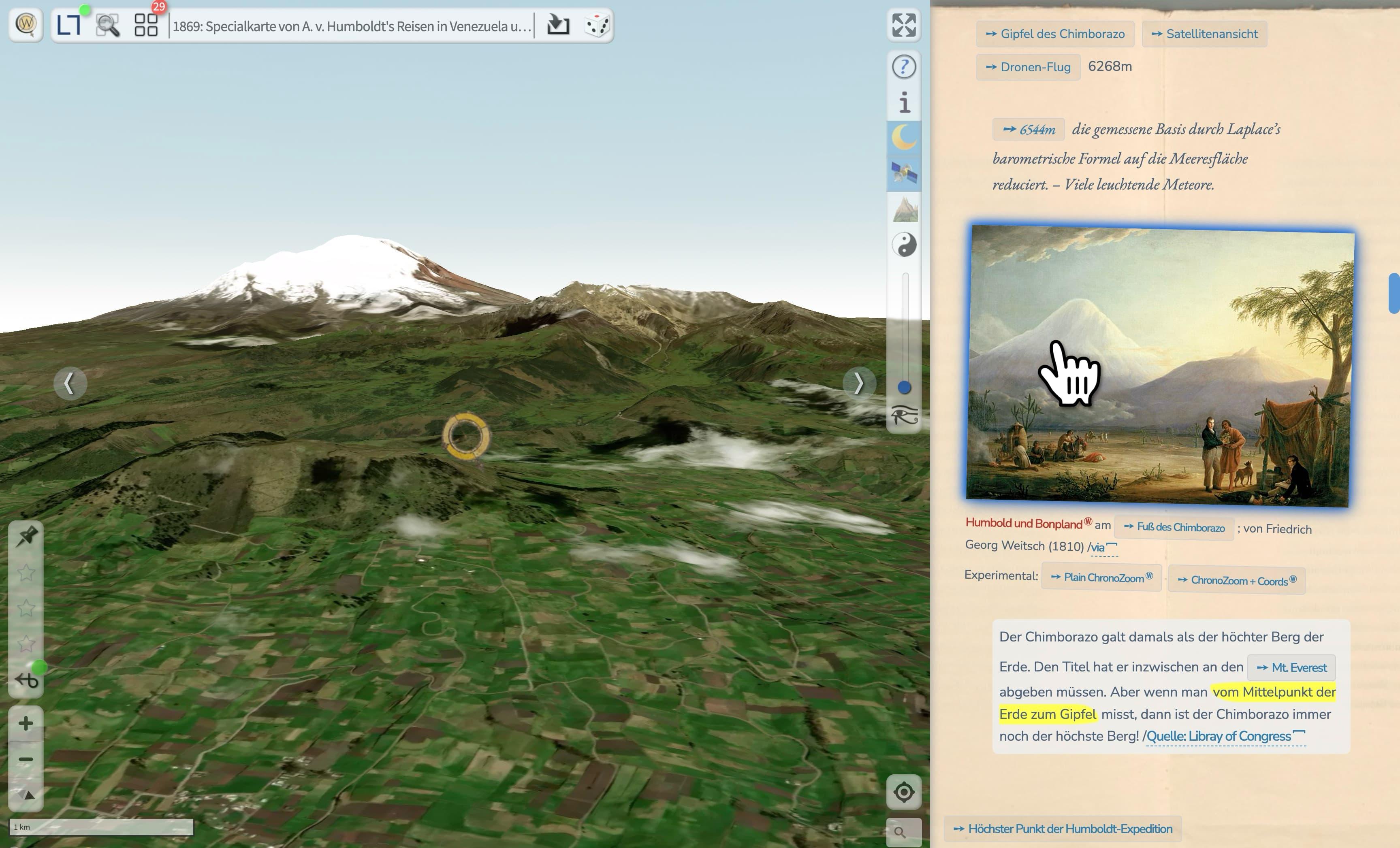Viewport: 1400px width, 848px height.
Task: Select the first star bookmark
Action: click(26, 573)
